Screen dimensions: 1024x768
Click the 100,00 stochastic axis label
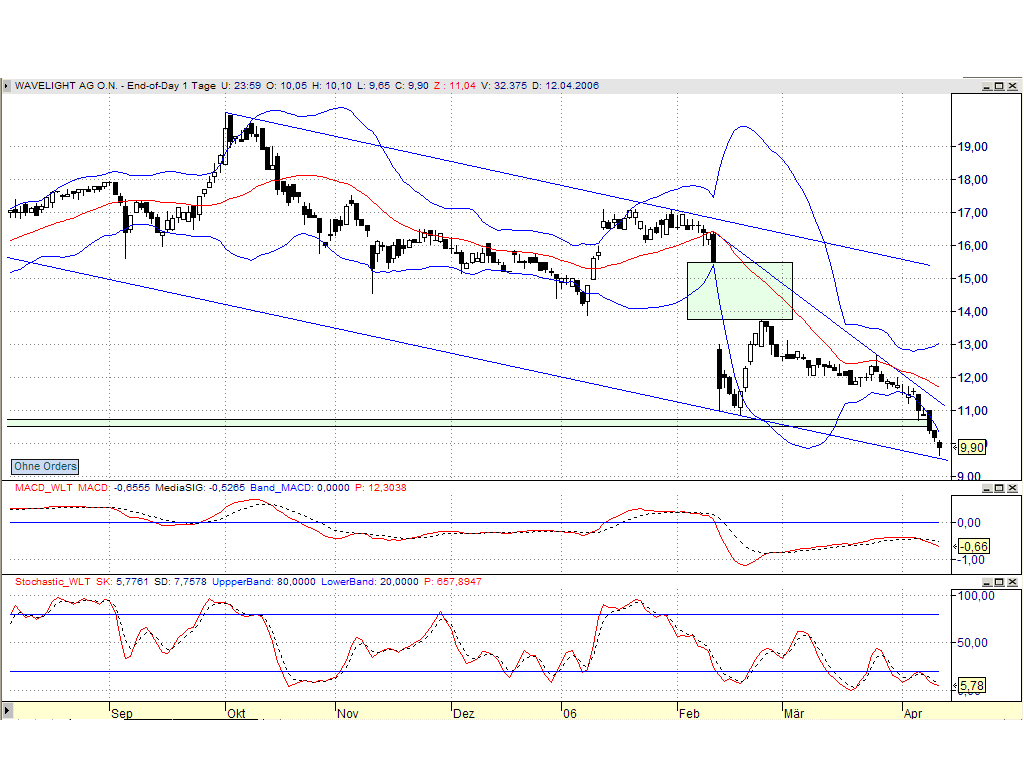coord(976,596)
